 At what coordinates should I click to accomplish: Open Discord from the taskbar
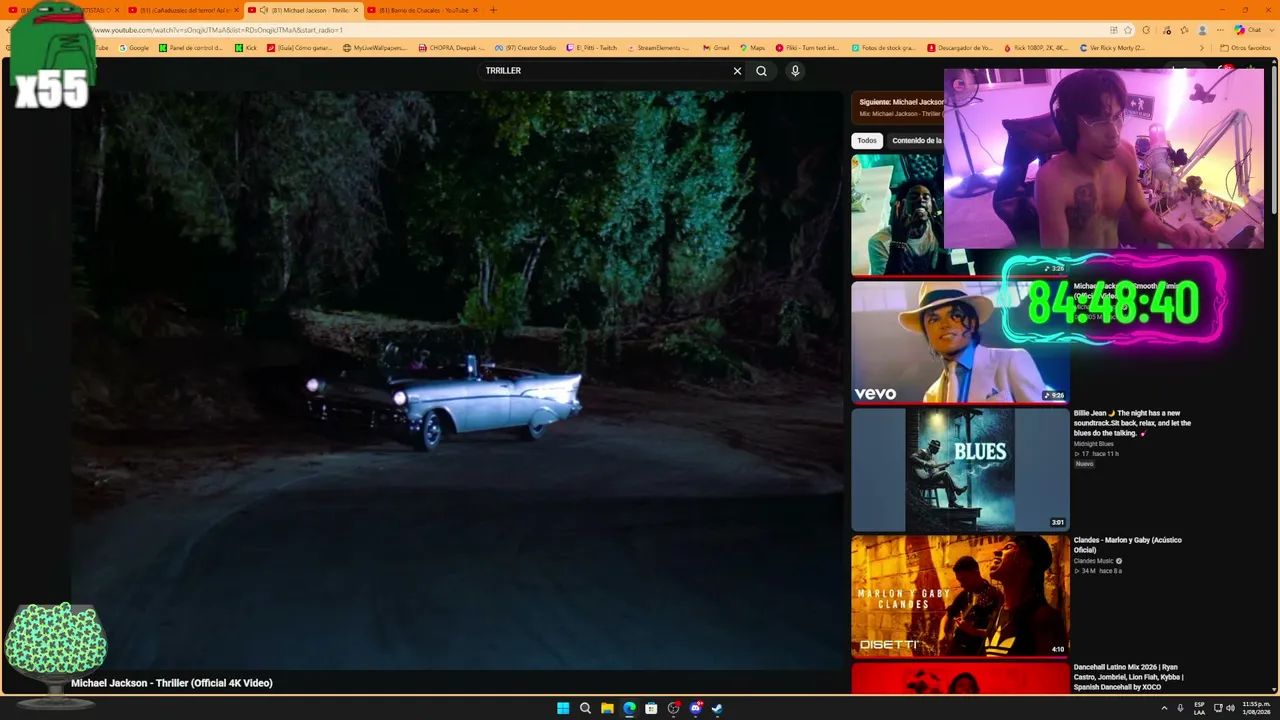coord(695,708)
